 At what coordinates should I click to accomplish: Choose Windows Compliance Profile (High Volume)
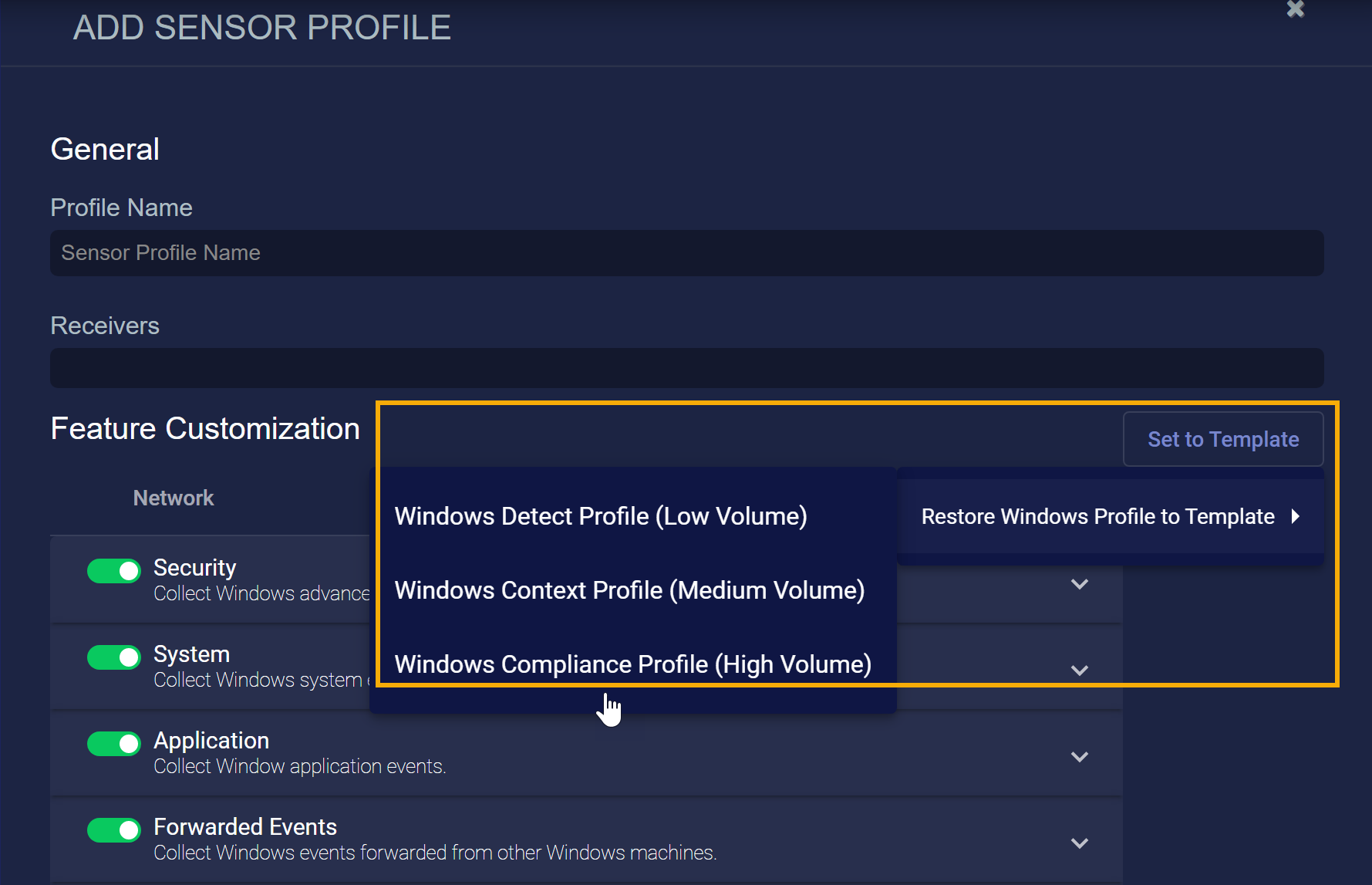[632, 664]
